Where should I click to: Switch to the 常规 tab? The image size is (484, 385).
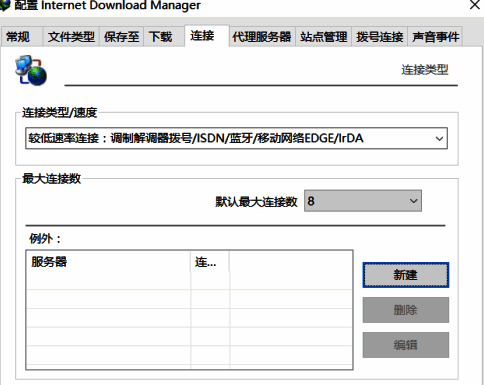[x=21, y=36]
